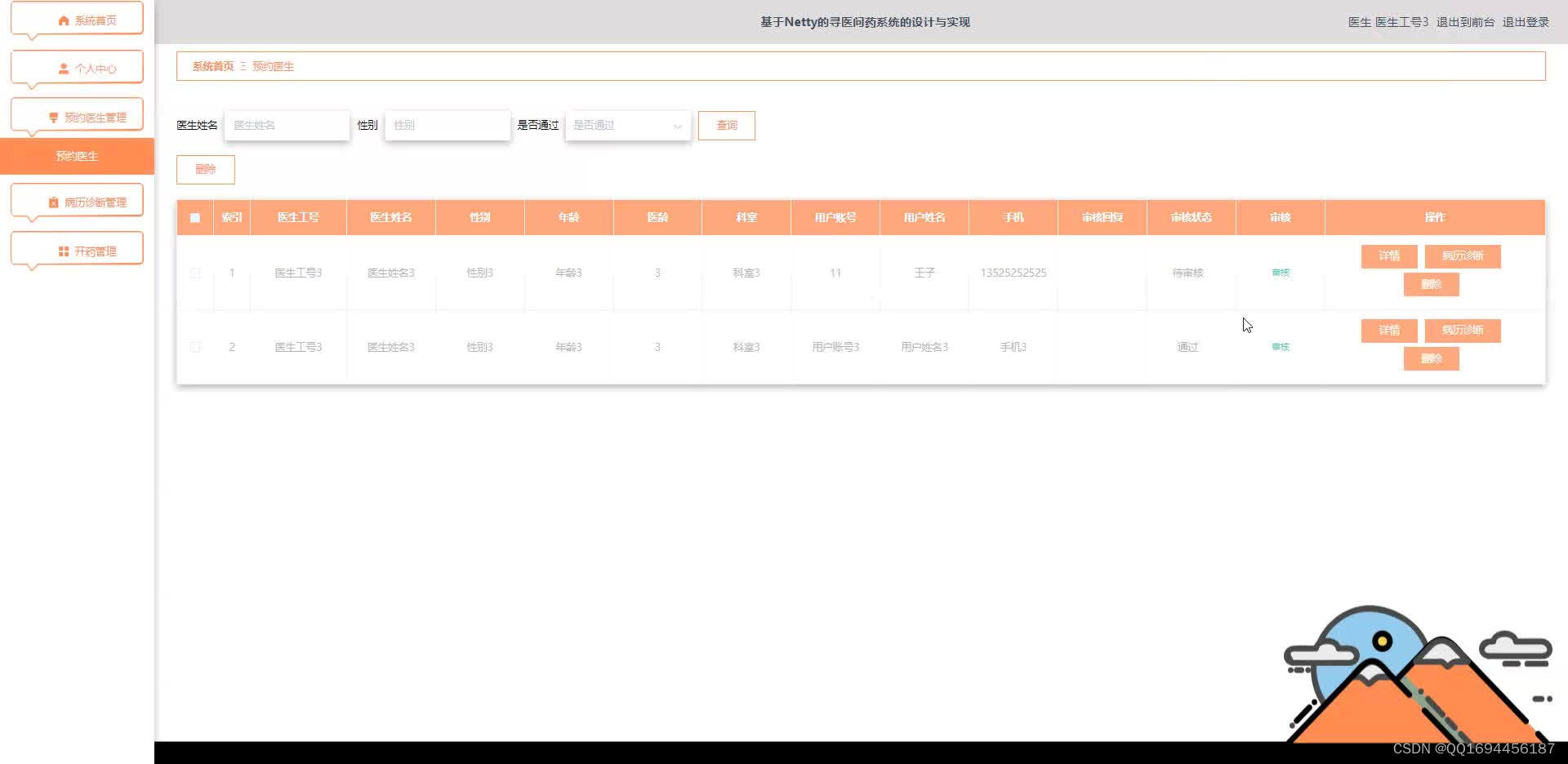1568x764 pixels.
Task: Click the 审核状态 column header
Action: tap(1192, 217)
